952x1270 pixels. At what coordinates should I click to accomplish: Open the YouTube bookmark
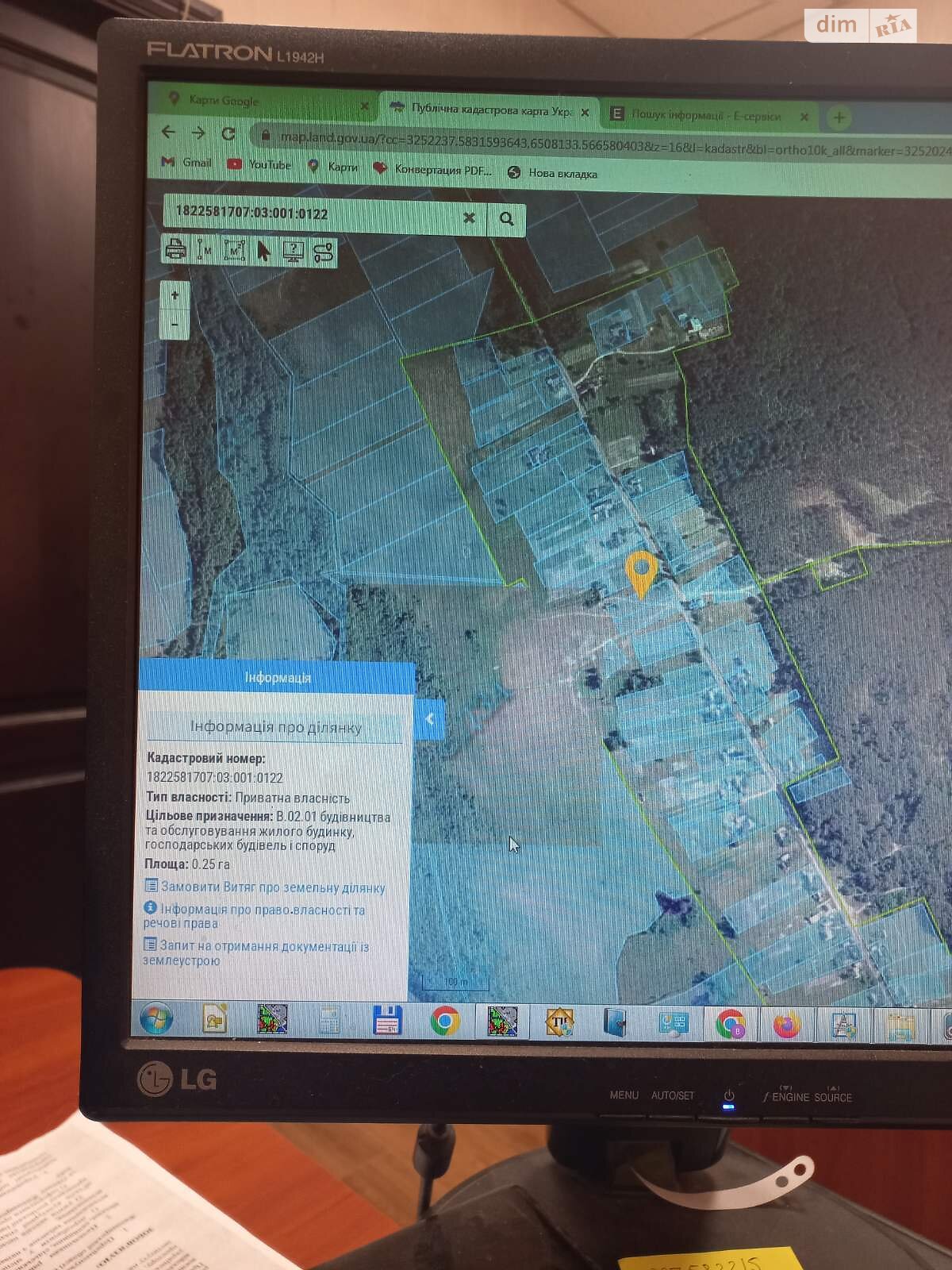pos(259,164)
